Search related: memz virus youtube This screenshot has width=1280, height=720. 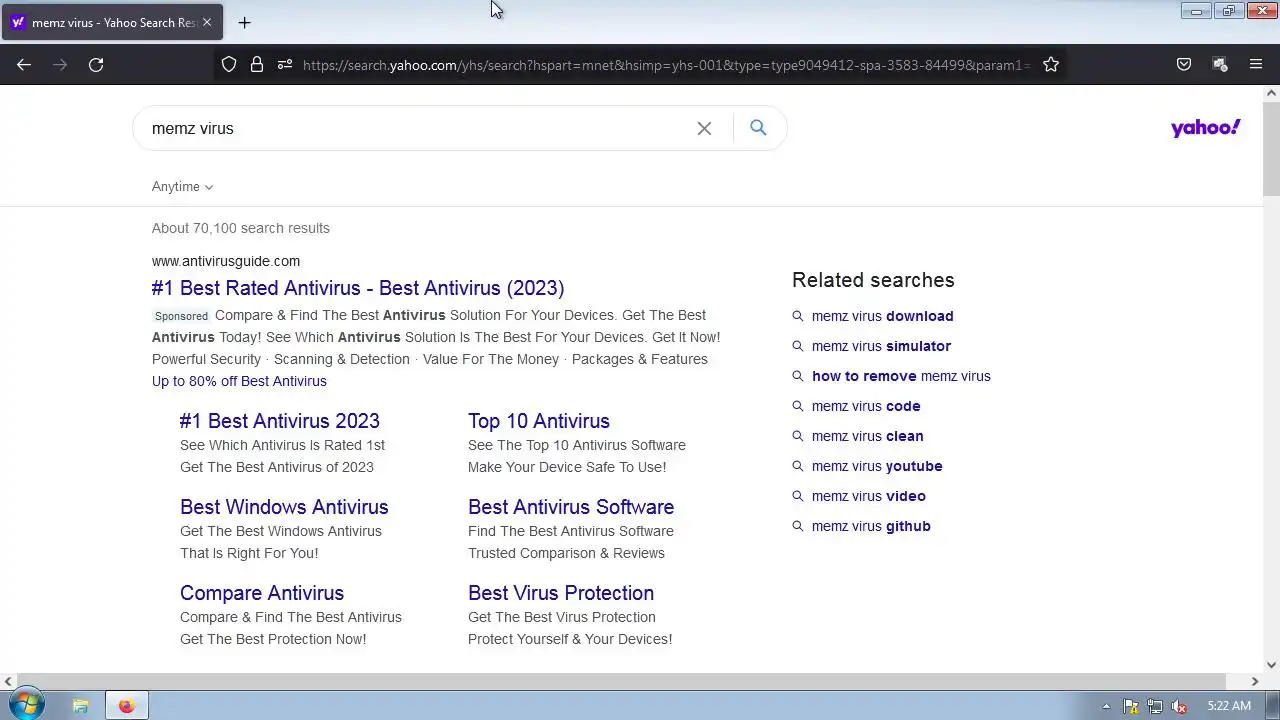click(877, 466)
